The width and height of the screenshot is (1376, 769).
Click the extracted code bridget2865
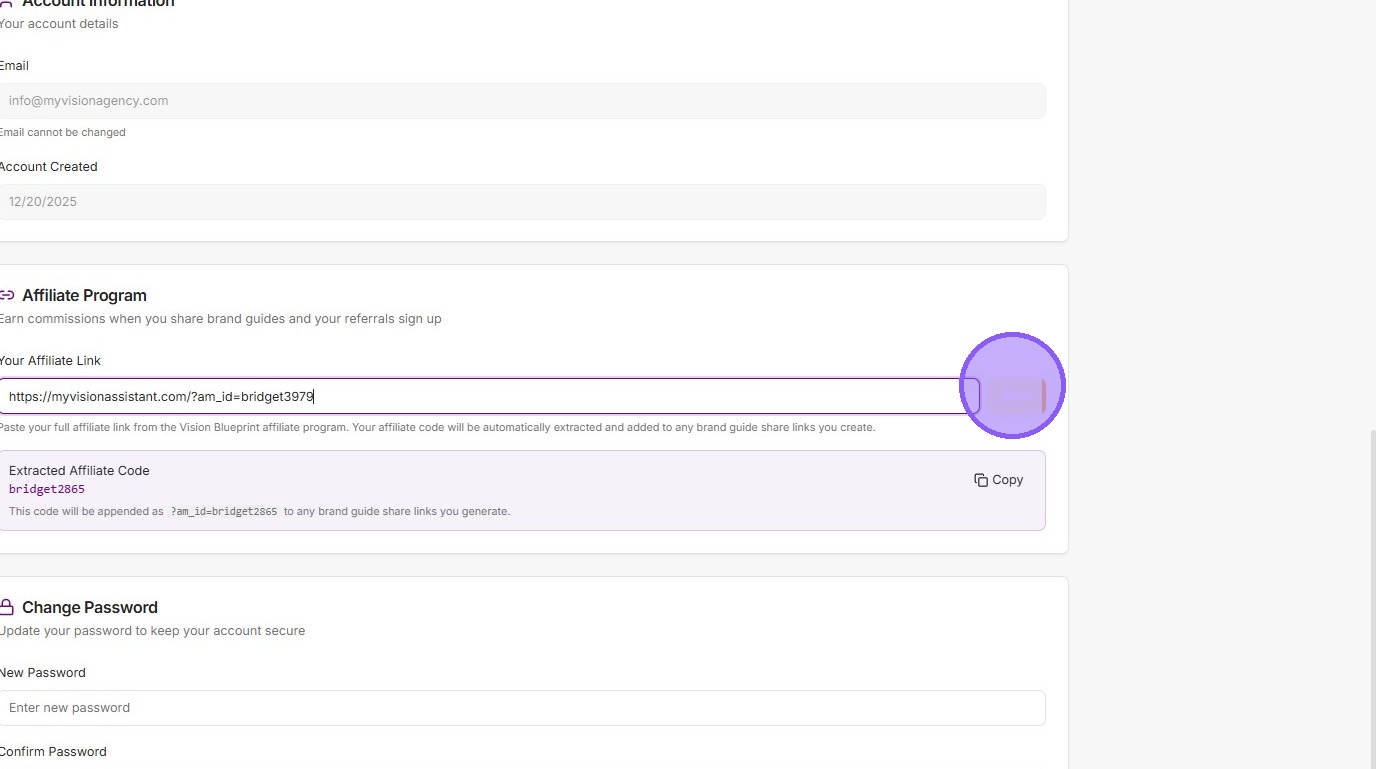point(47,489)
